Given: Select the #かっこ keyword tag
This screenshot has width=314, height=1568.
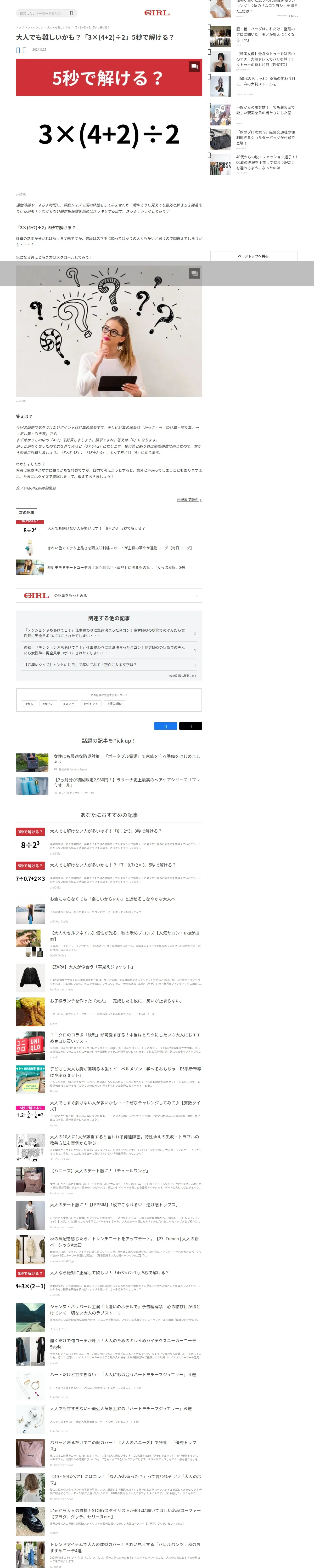Looking at the screenshot, I should (48, 704).
